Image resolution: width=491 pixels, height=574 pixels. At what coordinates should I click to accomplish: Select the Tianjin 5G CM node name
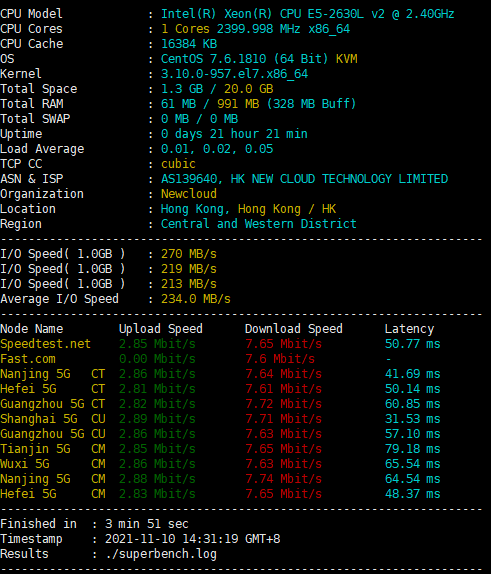click(53, 449)
